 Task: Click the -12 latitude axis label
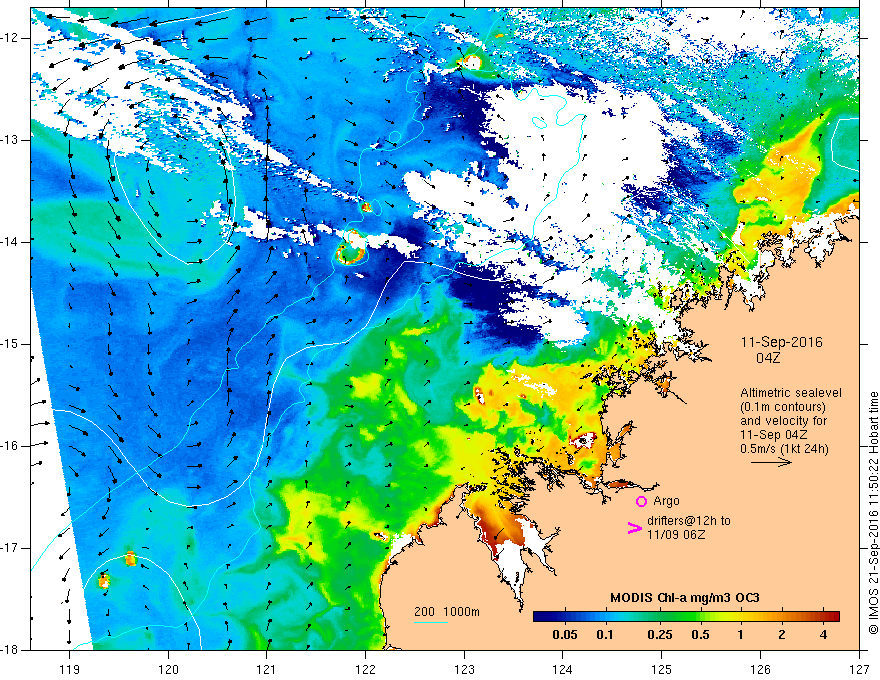(x=10, y=38)
